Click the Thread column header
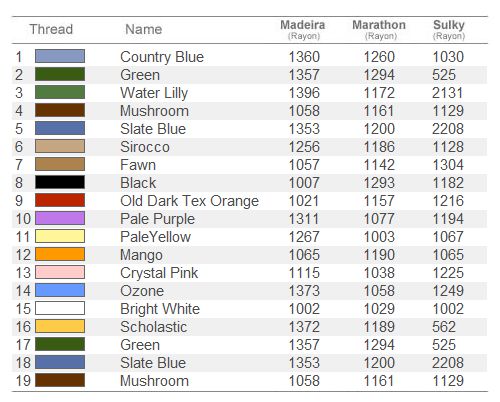This screenshot has height=402, width=500. click(51, 29)
